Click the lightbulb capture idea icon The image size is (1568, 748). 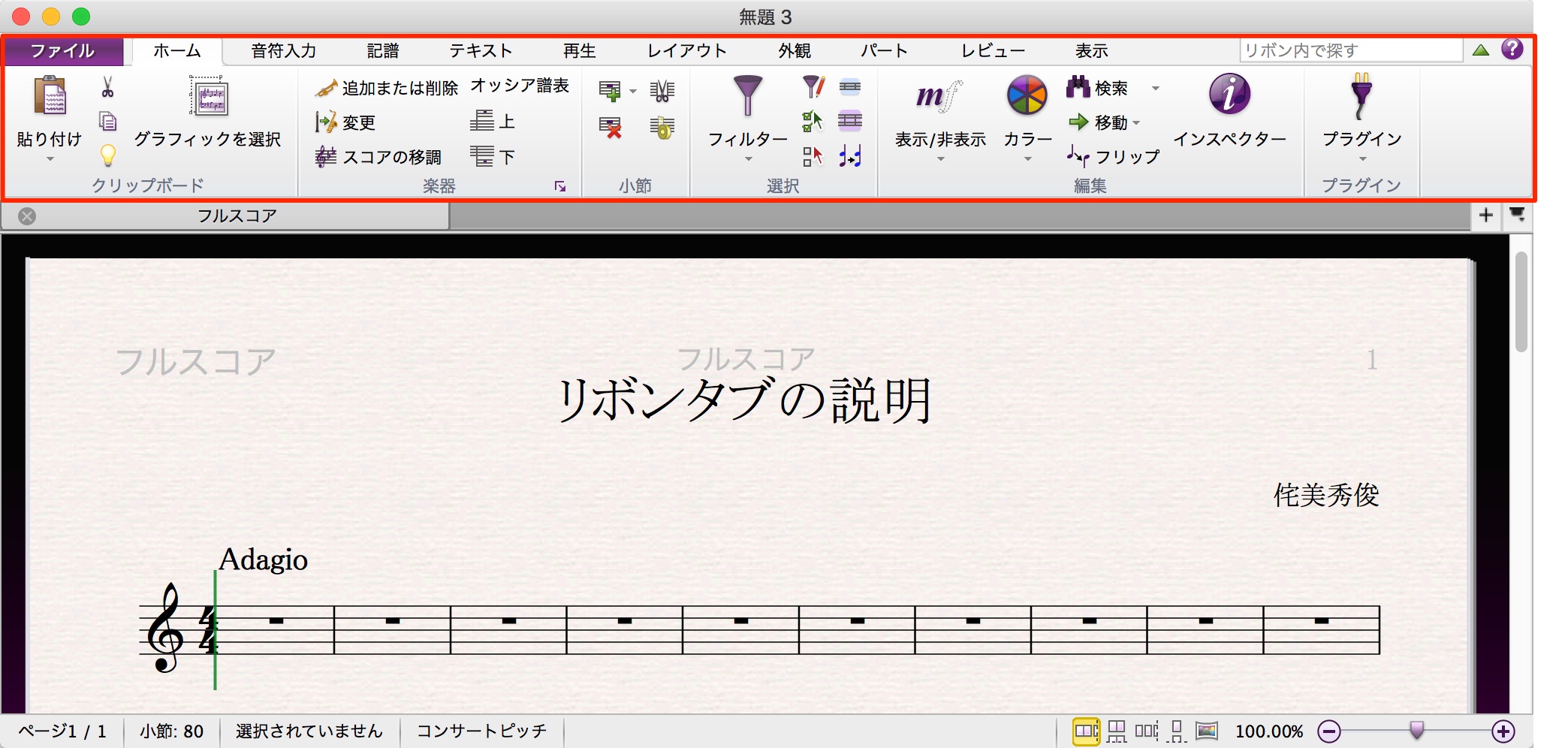(x=107, y=155)
